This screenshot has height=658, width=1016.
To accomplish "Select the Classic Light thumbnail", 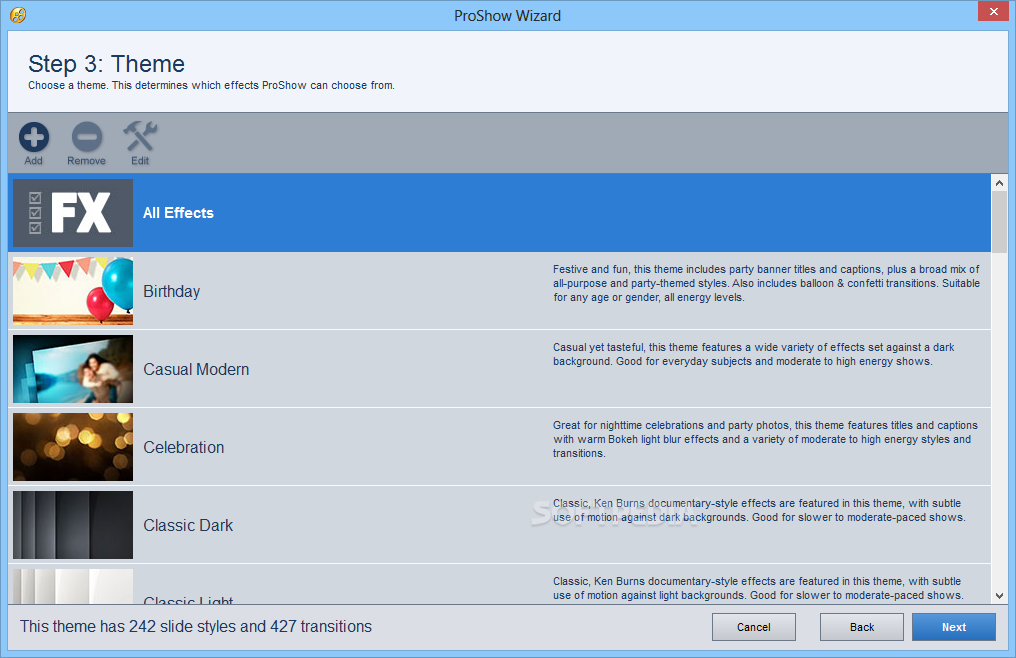I will [x=73, y=587].
